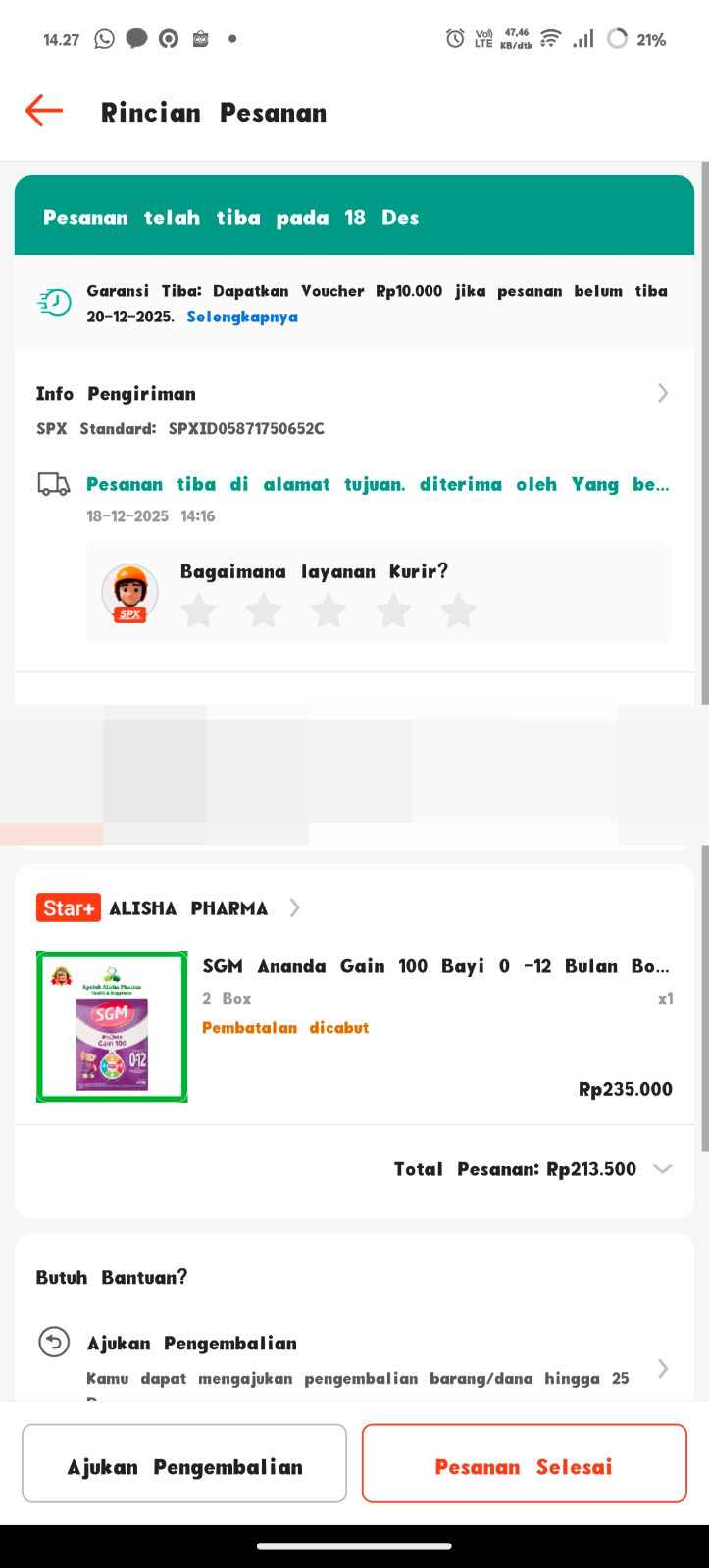This screenshot has width=709, height=1568.
Task: Tap the alarm clock status icon
Action: (x=455, y=39)
